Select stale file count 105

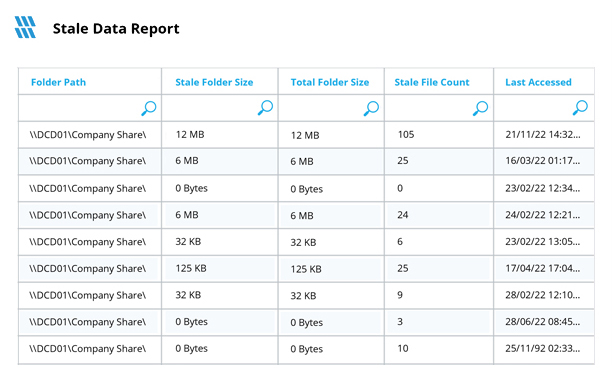pos(406,135)
